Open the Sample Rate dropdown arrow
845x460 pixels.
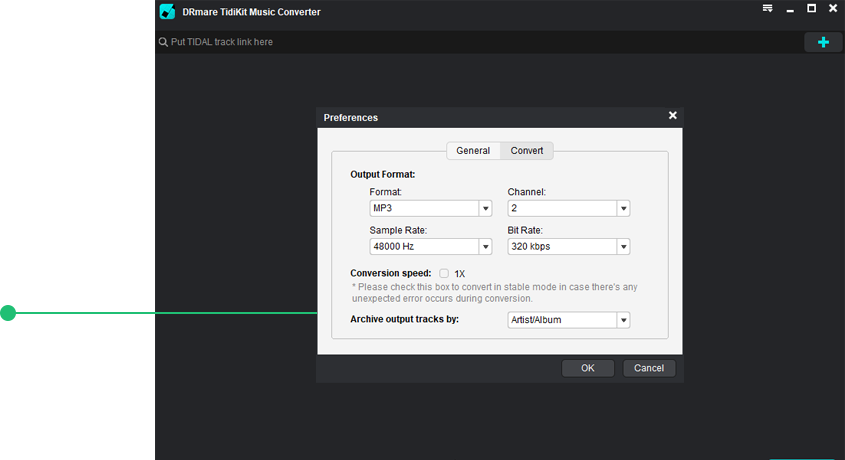click(x=486, y=247)
